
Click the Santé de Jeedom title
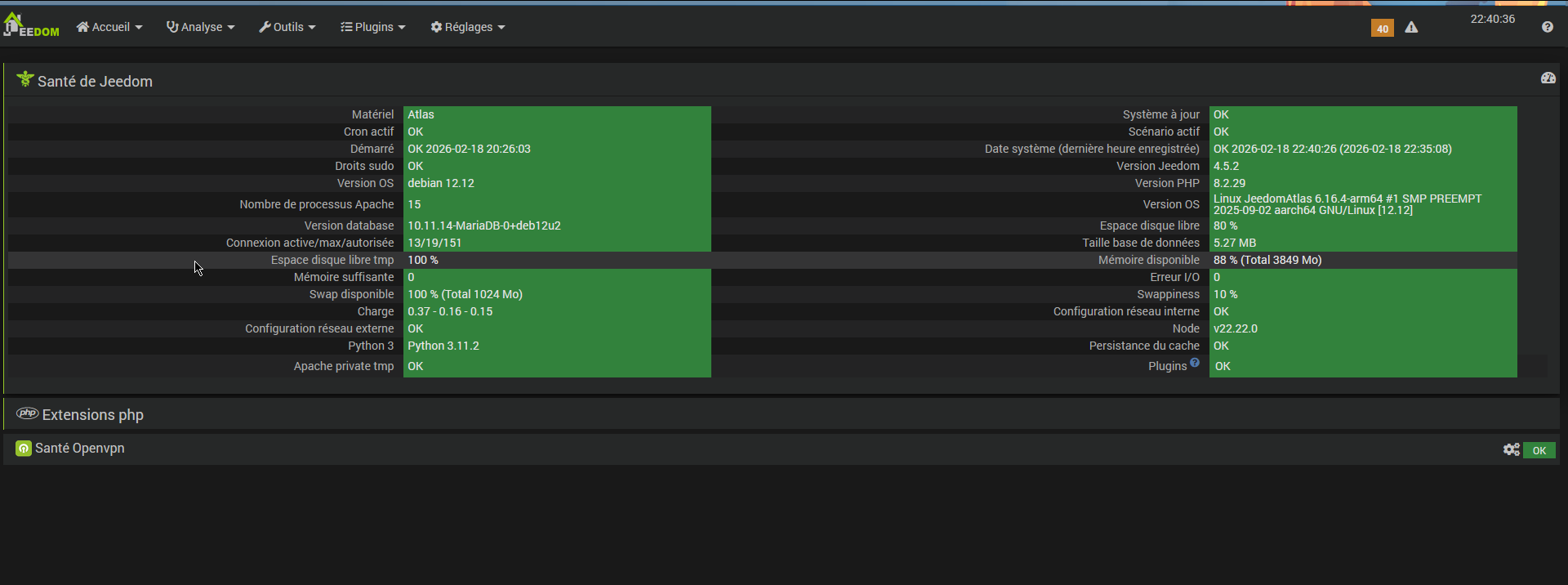pyautogui.click(x=95, y=81)
